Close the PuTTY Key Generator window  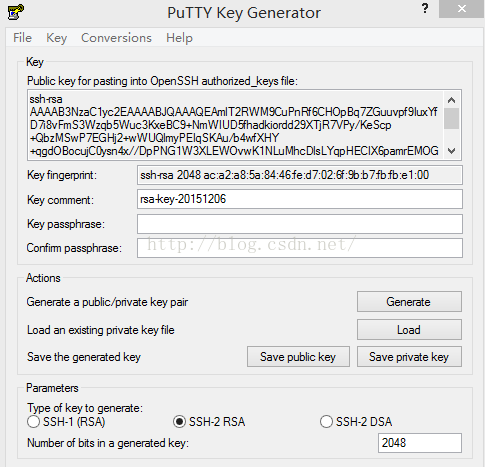click(462, 9)
